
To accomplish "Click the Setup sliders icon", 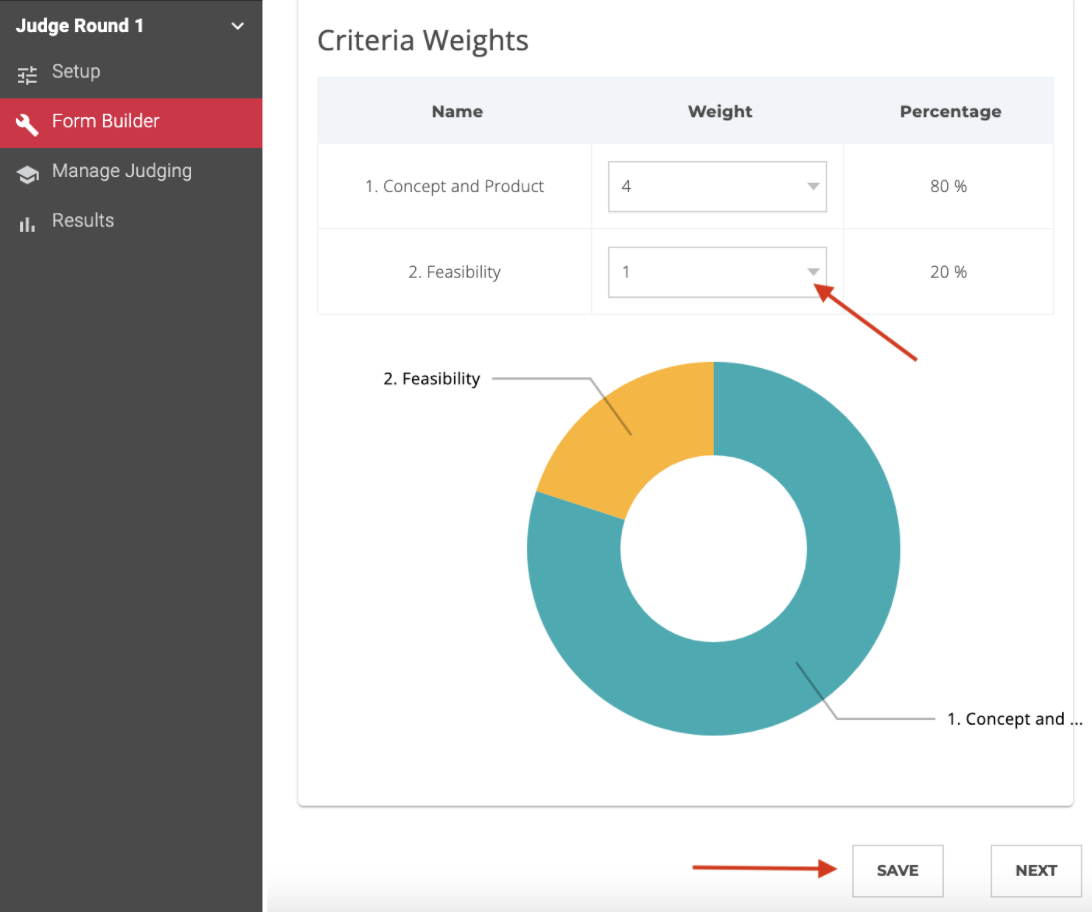I will coord(27,74).
